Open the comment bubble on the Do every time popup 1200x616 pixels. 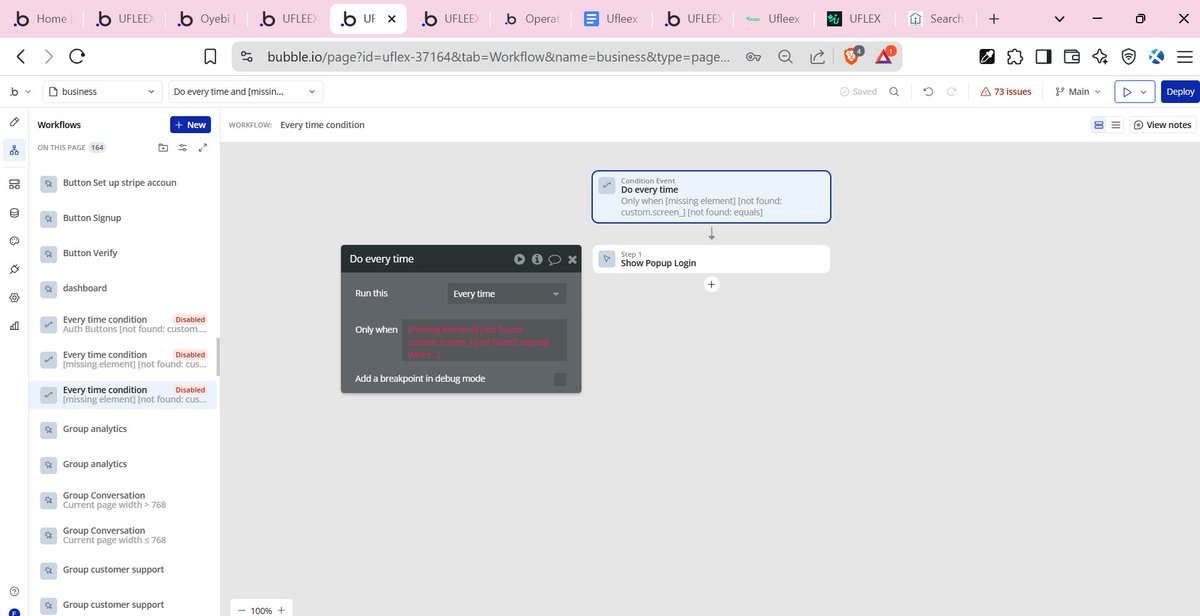click(x=554, y=258)
